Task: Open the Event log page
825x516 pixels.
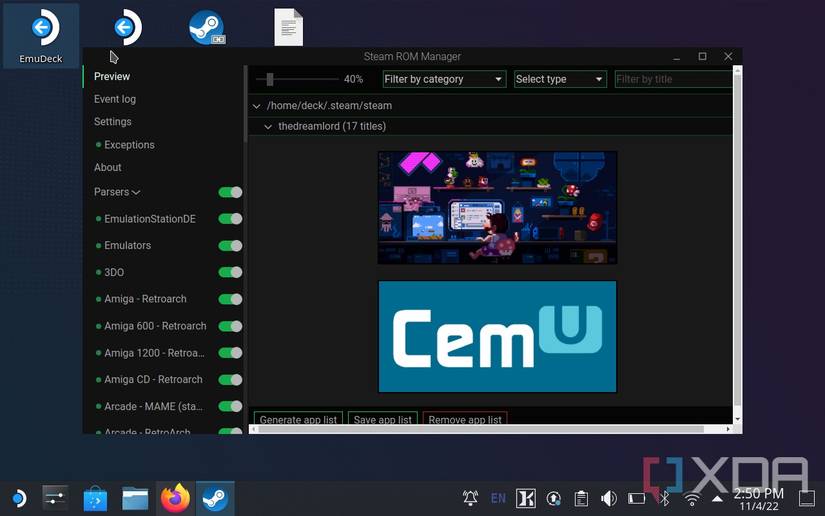Action: [115, 99]
